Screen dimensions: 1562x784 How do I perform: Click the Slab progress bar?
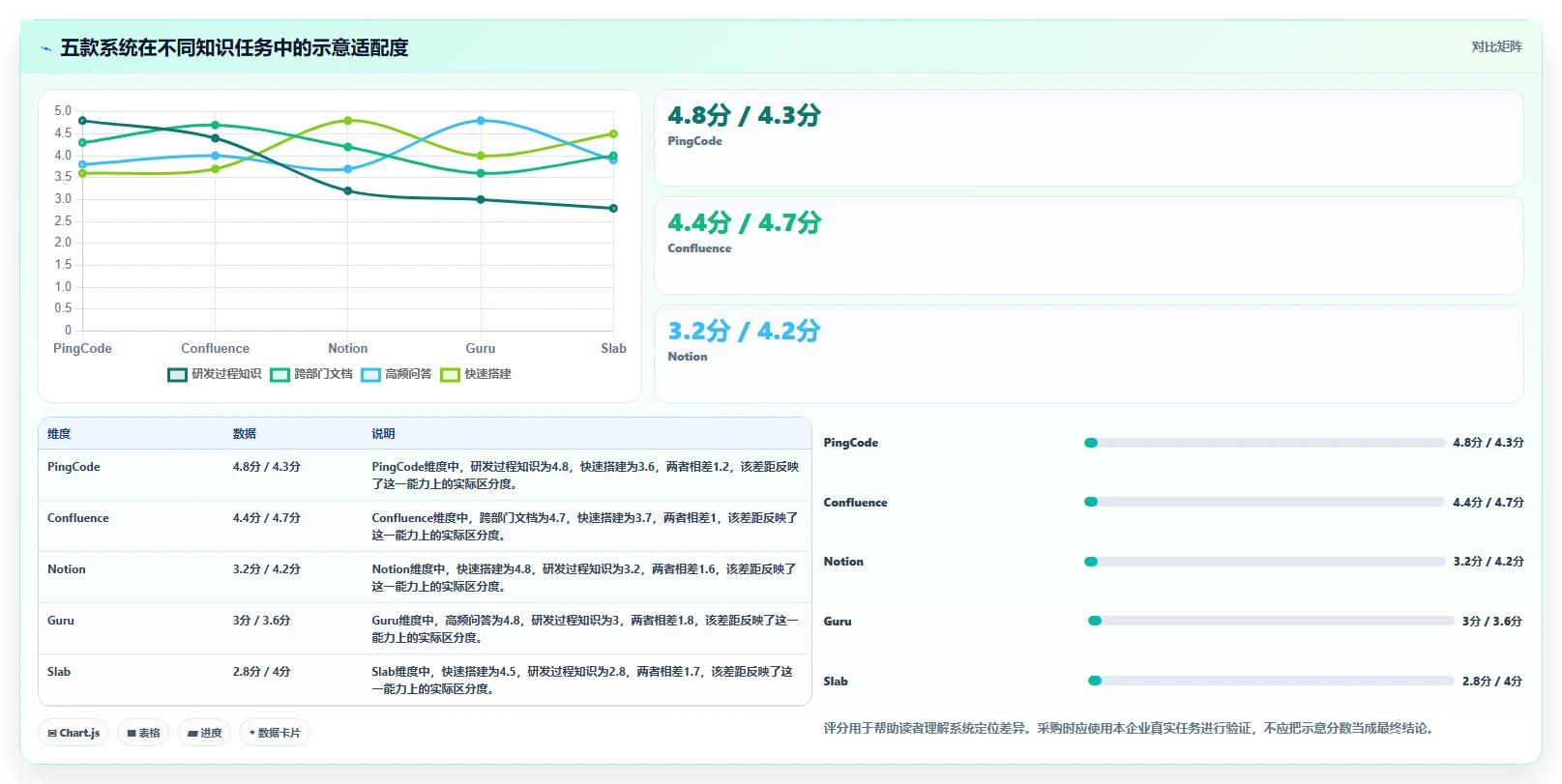click(x=1271, y=681)
